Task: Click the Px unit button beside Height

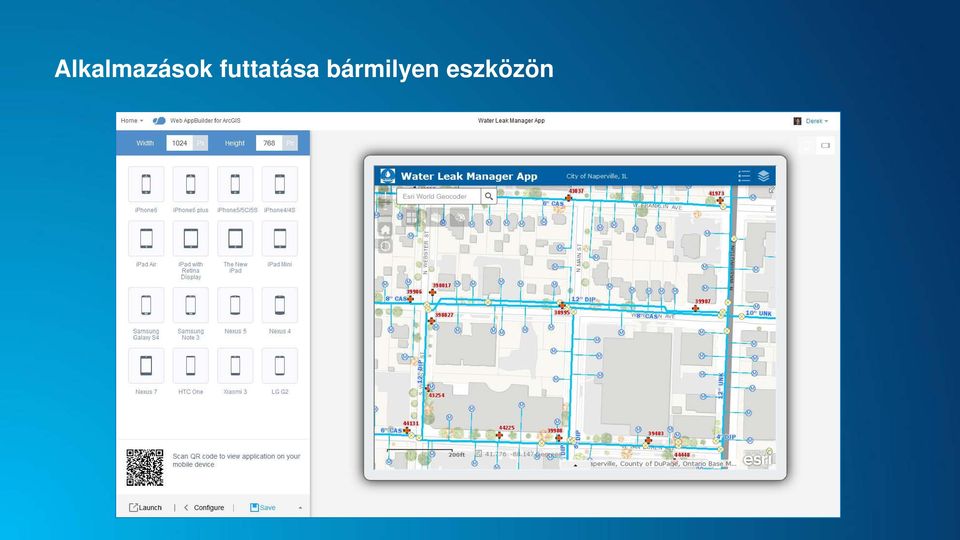Action: [x=290, y=143]
